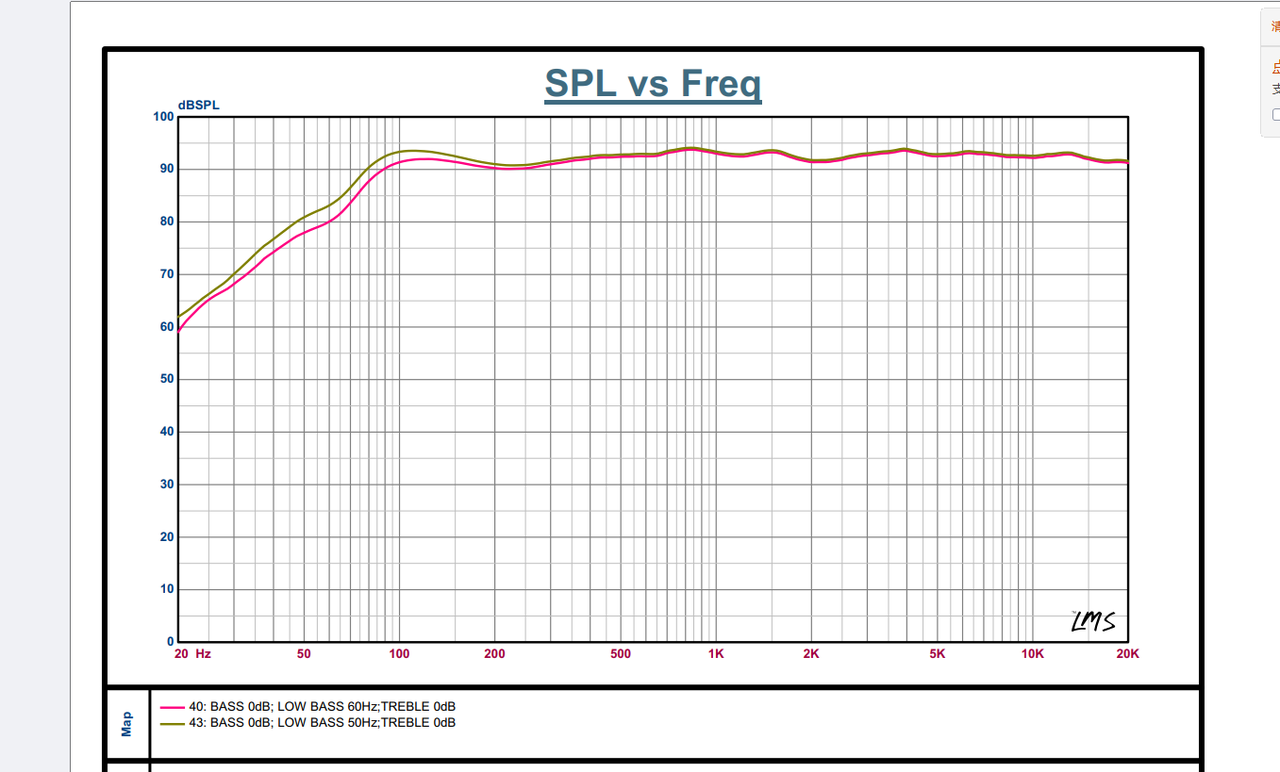
Task: Click the 20K frequency axis label
Action: (x=1127, y=654)
